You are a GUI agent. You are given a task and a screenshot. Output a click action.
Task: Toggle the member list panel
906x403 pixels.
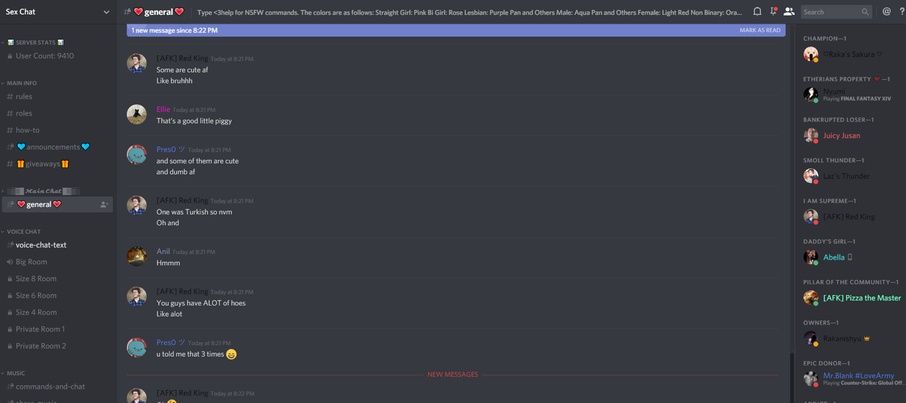coord(789,12)
